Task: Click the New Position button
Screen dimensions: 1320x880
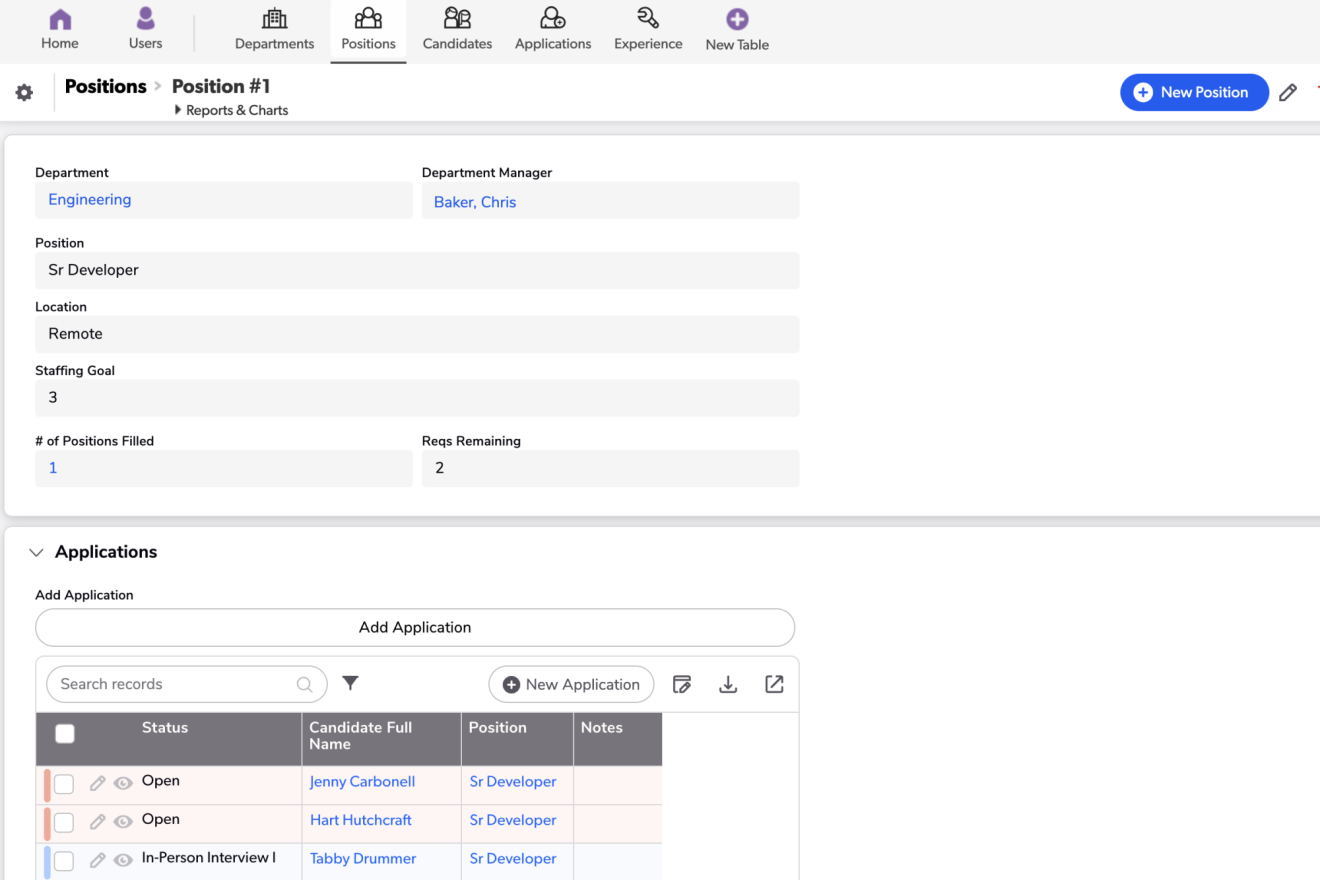Action: pos(1193,92)
